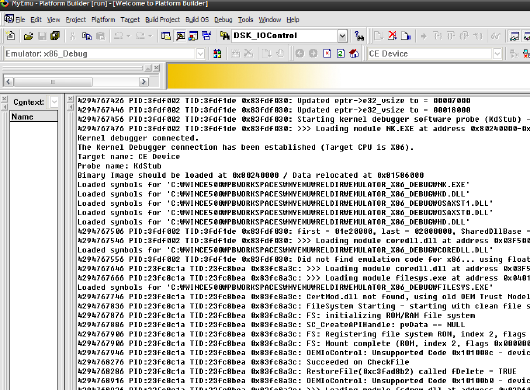Click the Save floppy disk icon
The image size is (530, 390).
[x=42, y=36]
